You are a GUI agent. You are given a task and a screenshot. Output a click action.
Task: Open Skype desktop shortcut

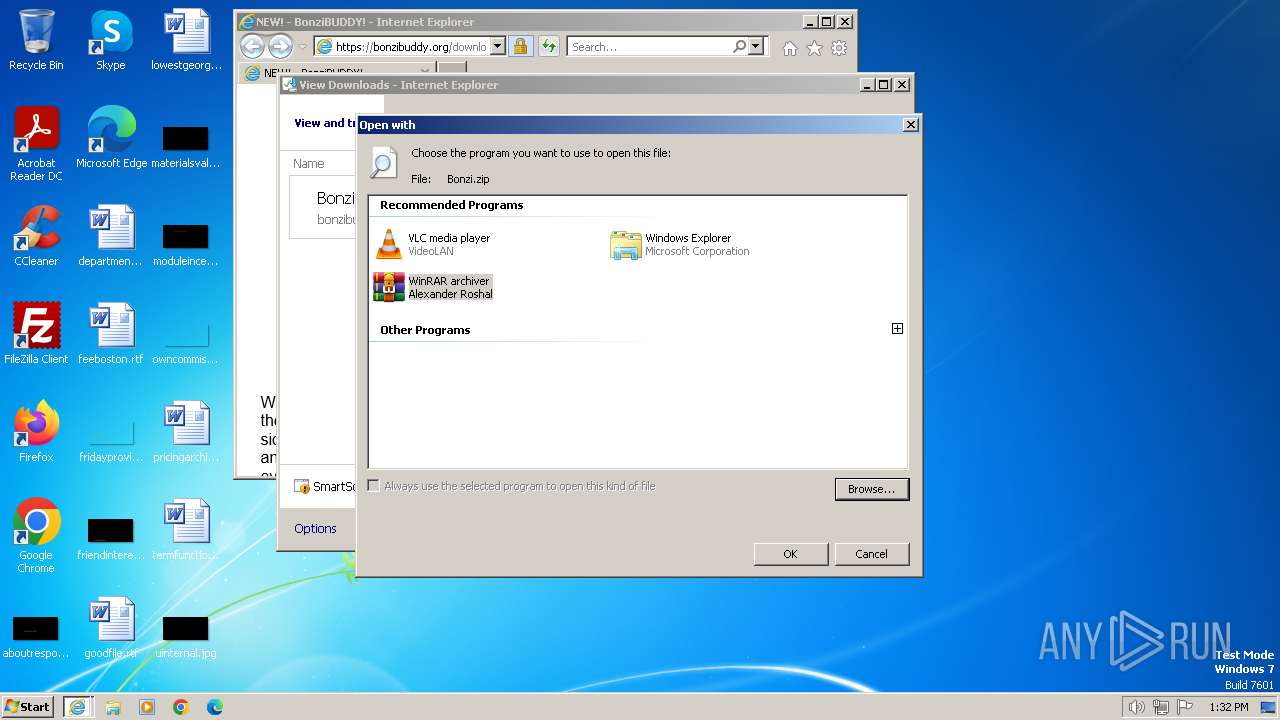[111, 41]
